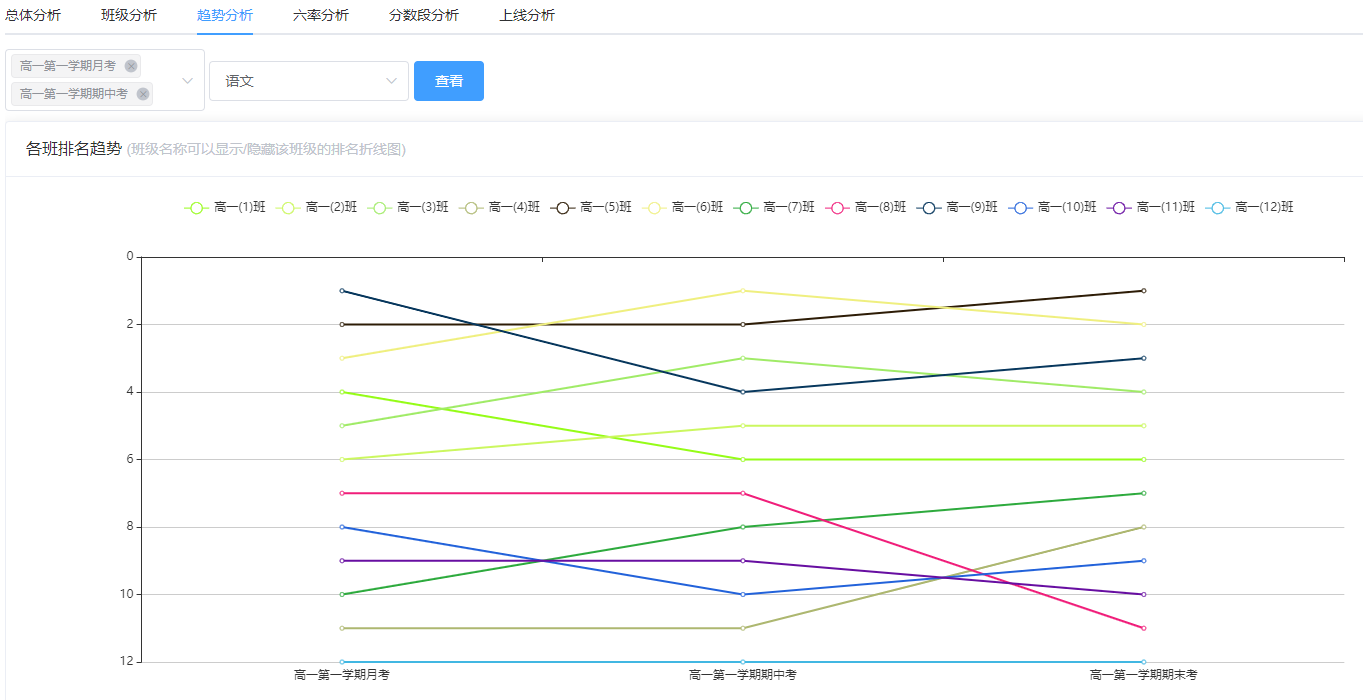The image size is (1363, 700).
Task: Click the y-axis label 0
Action: (130, 257)
